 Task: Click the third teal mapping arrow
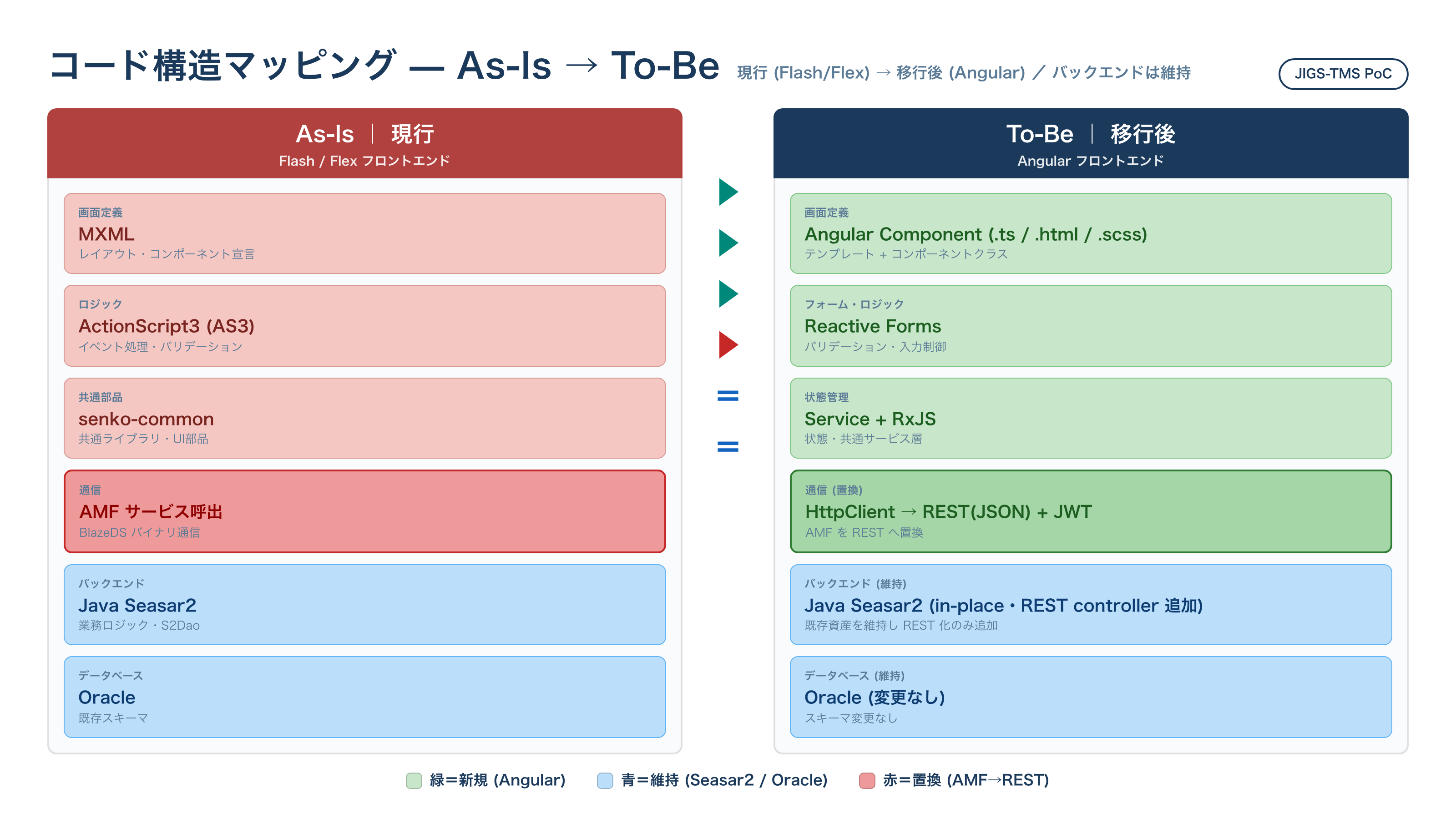click(728, 294)
